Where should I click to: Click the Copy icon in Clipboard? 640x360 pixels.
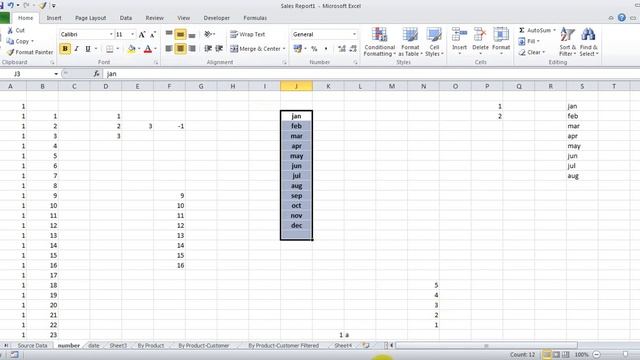tap(10, 41)
